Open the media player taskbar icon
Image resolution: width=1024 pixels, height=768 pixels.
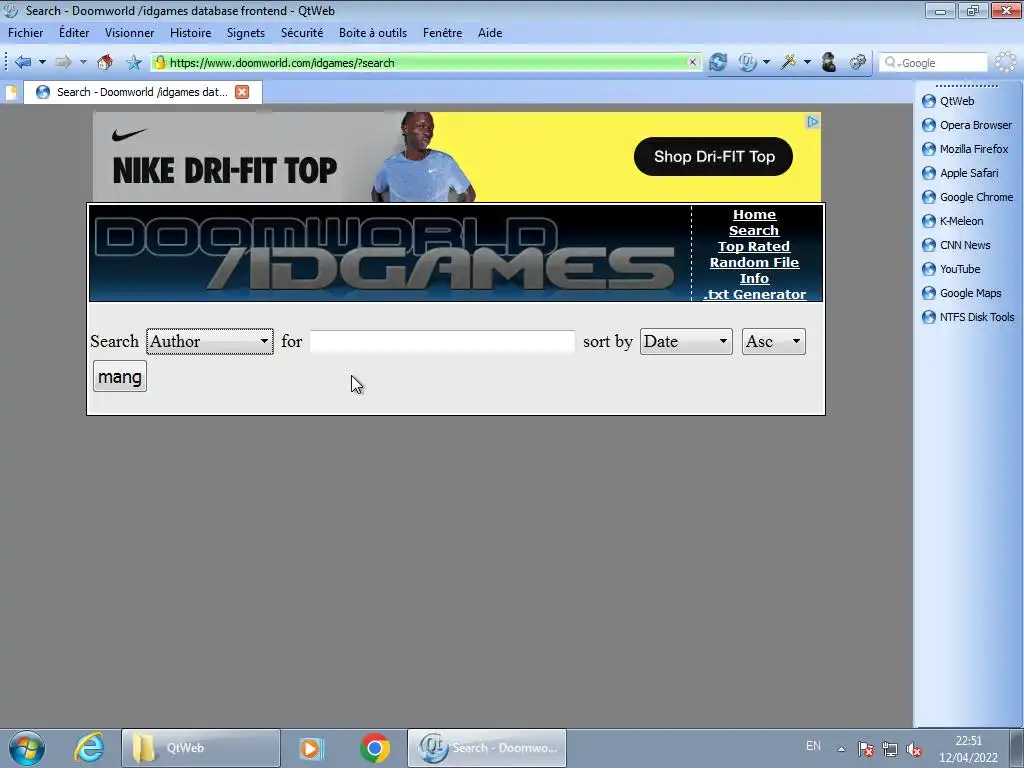point(312,748)
